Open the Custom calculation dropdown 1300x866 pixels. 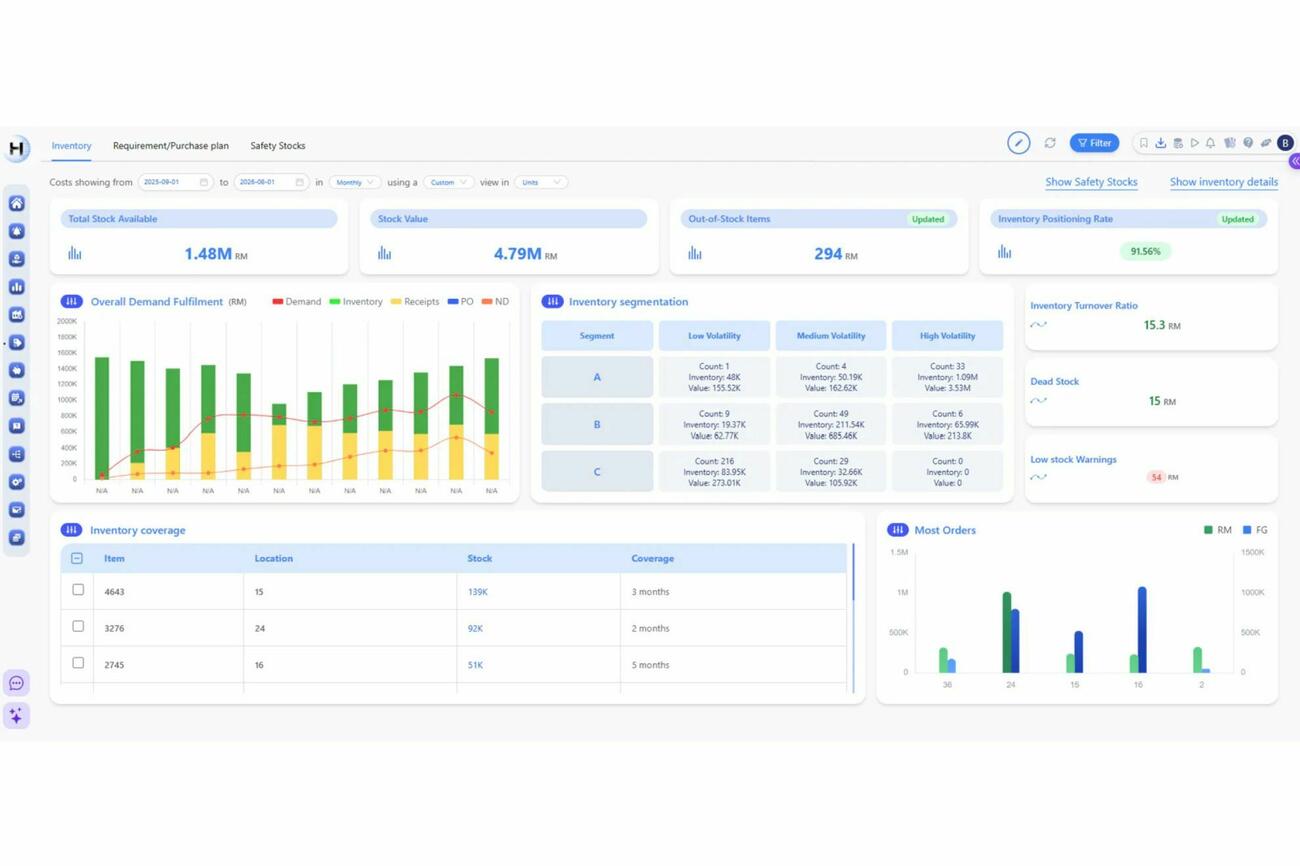pos(448,182)
